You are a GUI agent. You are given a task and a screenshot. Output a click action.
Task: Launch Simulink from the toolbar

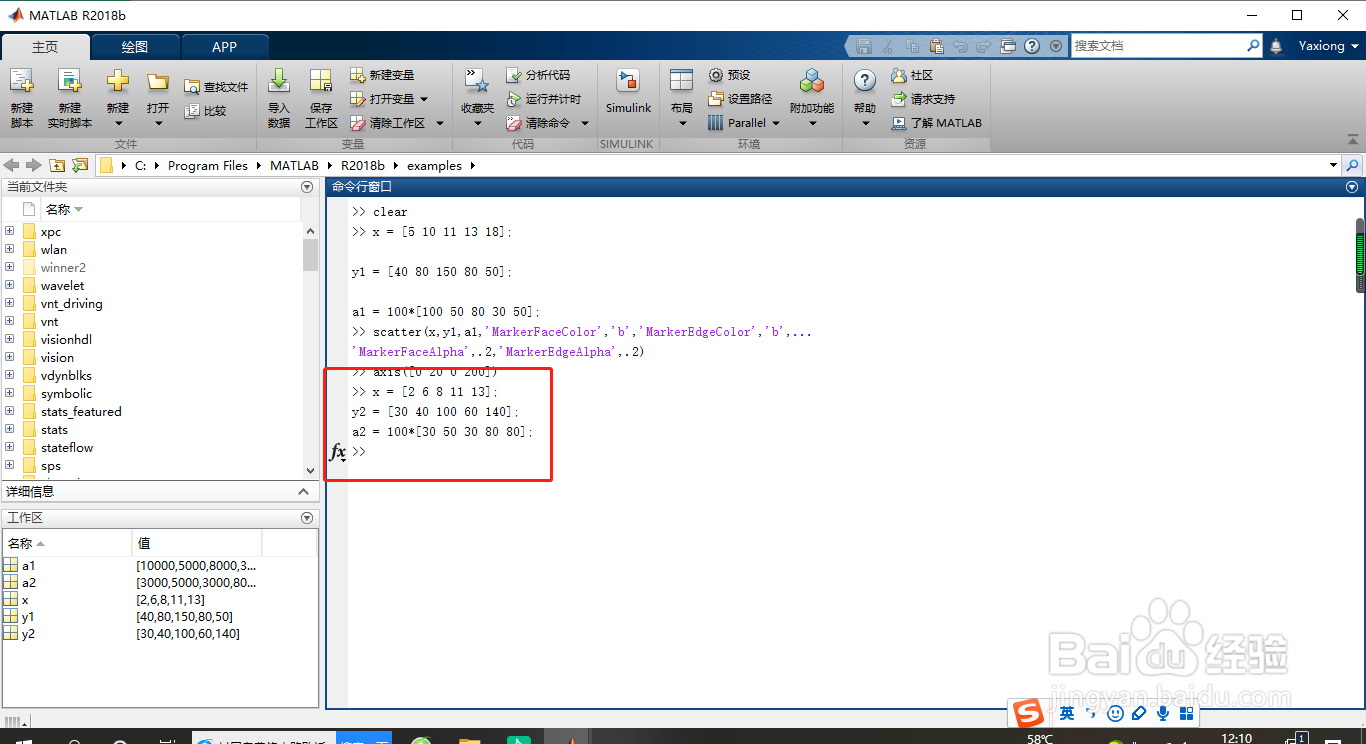628,93
